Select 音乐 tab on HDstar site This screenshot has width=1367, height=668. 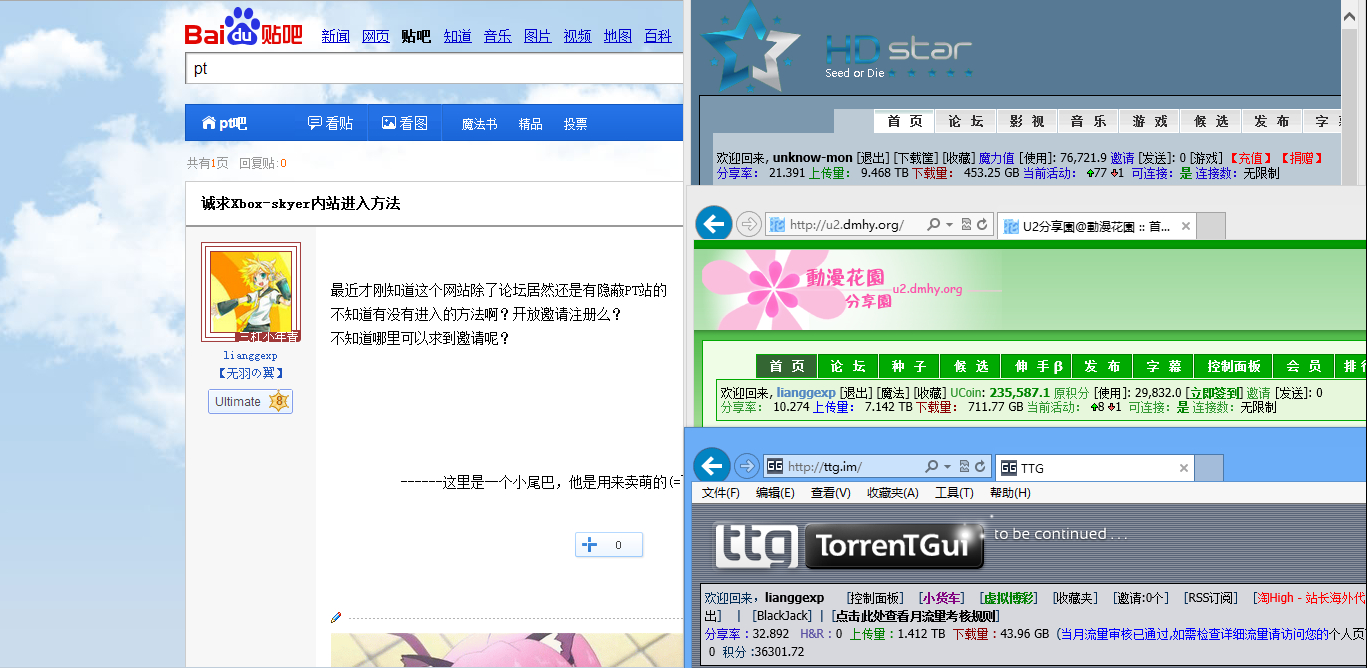pyautogui.click(x=1088, y=121)
